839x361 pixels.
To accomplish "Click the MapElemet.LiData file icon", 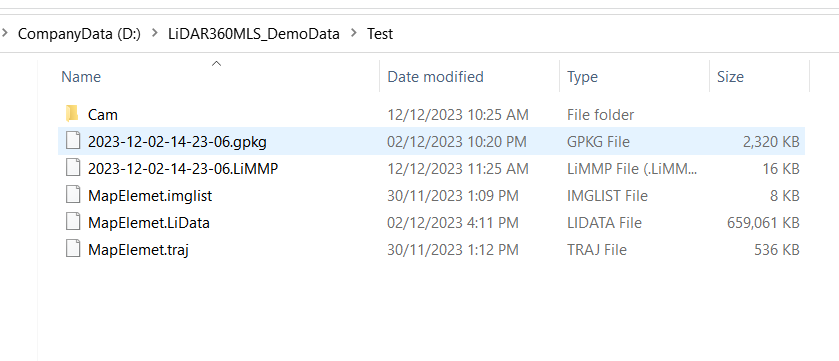I will 73,222.
